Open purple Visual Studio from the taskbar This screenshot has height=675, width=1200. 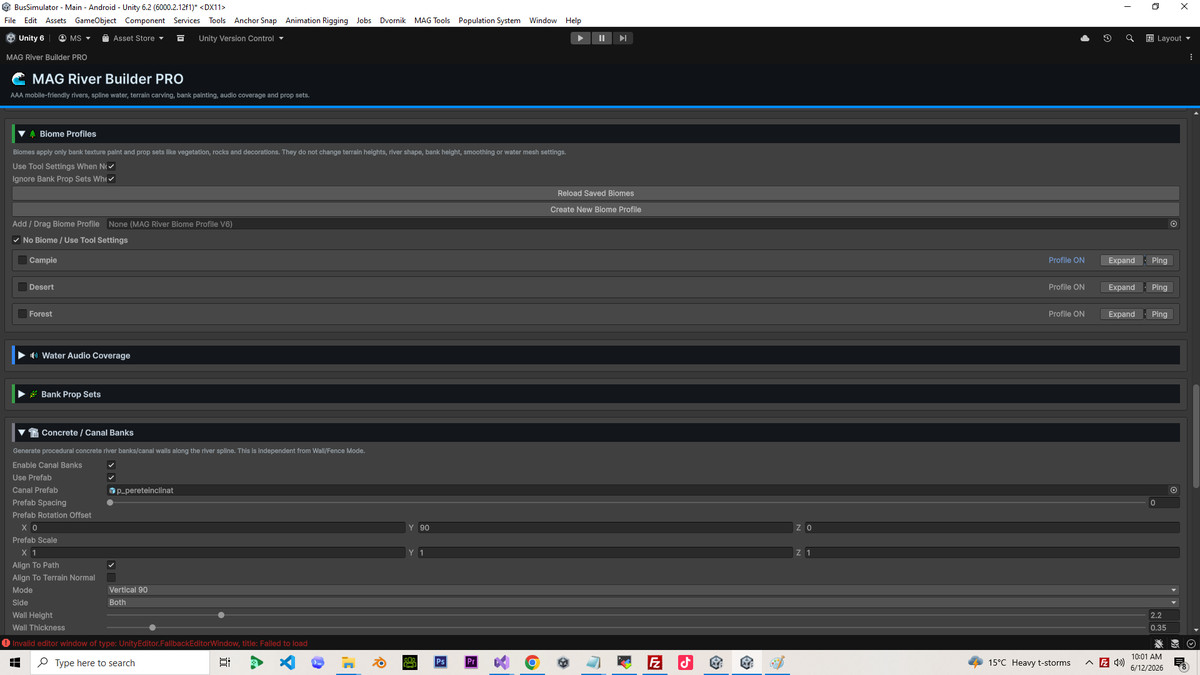[x=501, y=662]
